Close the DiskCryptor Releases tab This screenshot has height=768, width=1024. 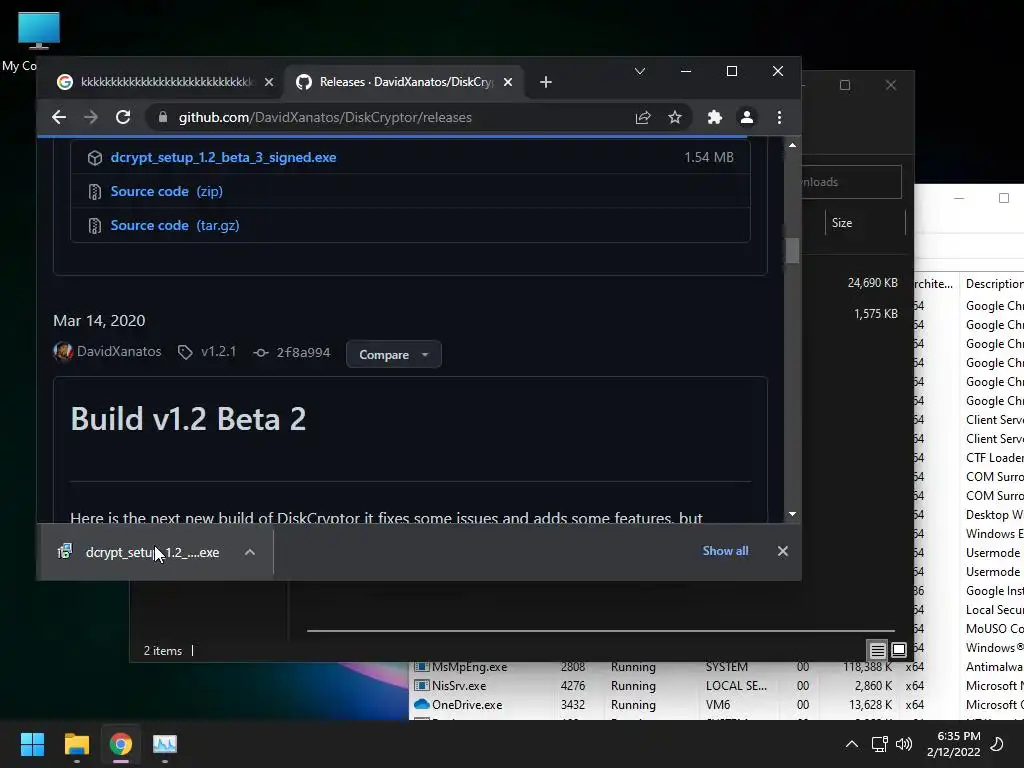(508, 82)
